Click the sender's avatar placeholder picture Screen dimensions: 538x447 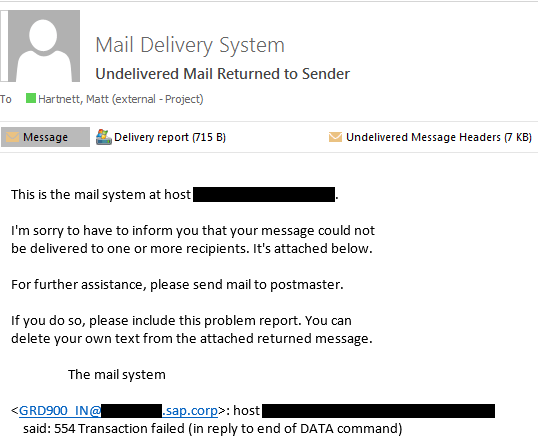coord(40,46)
